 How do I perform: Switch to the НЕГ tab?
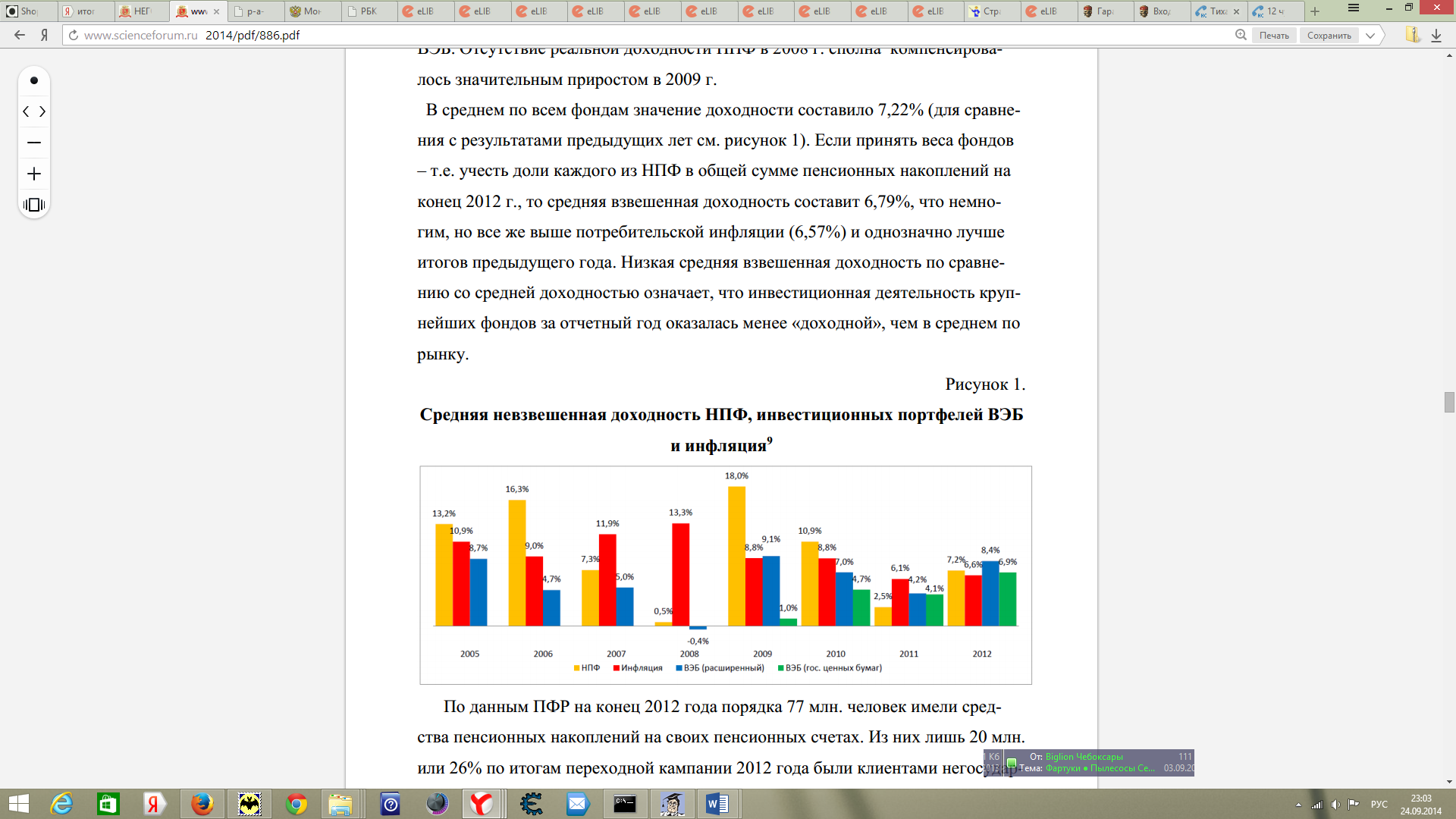[142, 11]
